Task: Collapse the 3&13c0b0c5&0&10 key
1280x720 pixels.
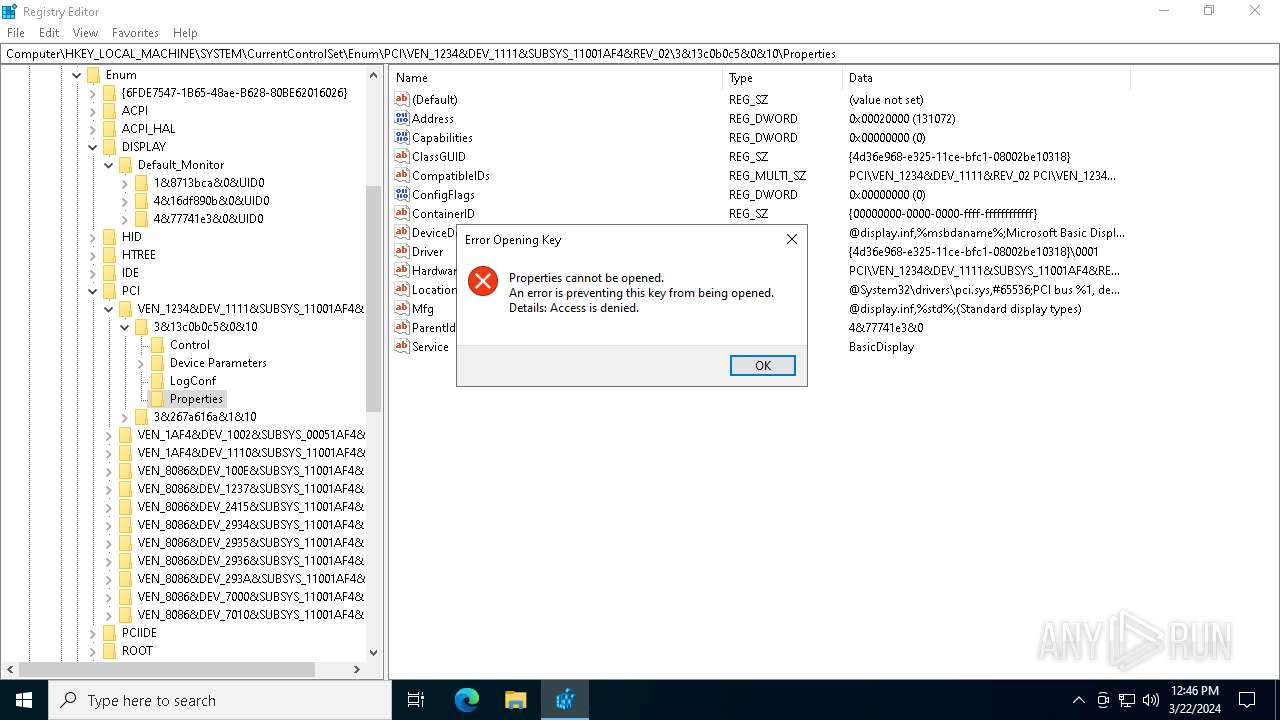Action: point(124,327)
